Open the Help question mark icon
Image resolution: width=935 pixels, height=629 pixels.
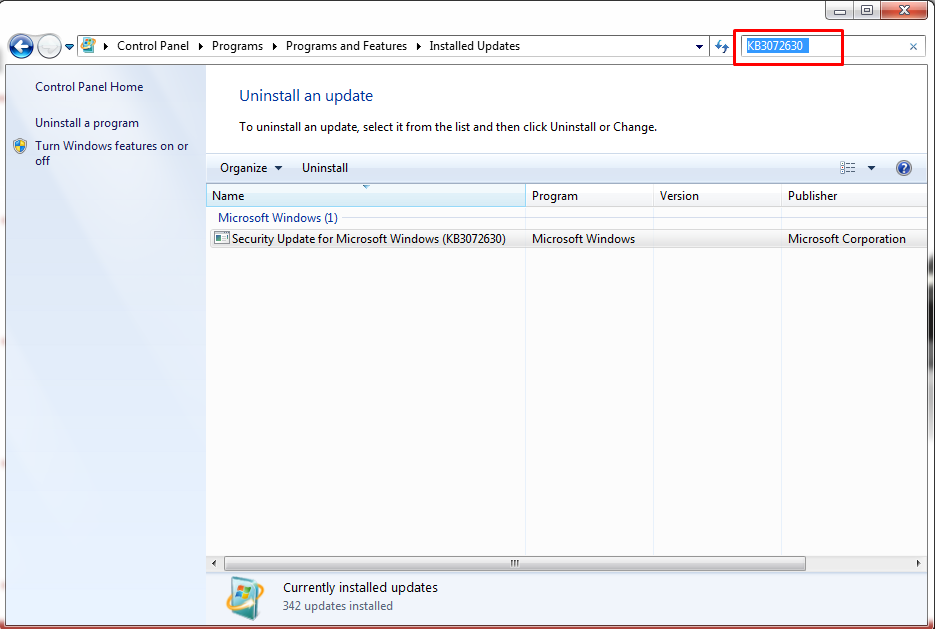[x=904, y=168]
